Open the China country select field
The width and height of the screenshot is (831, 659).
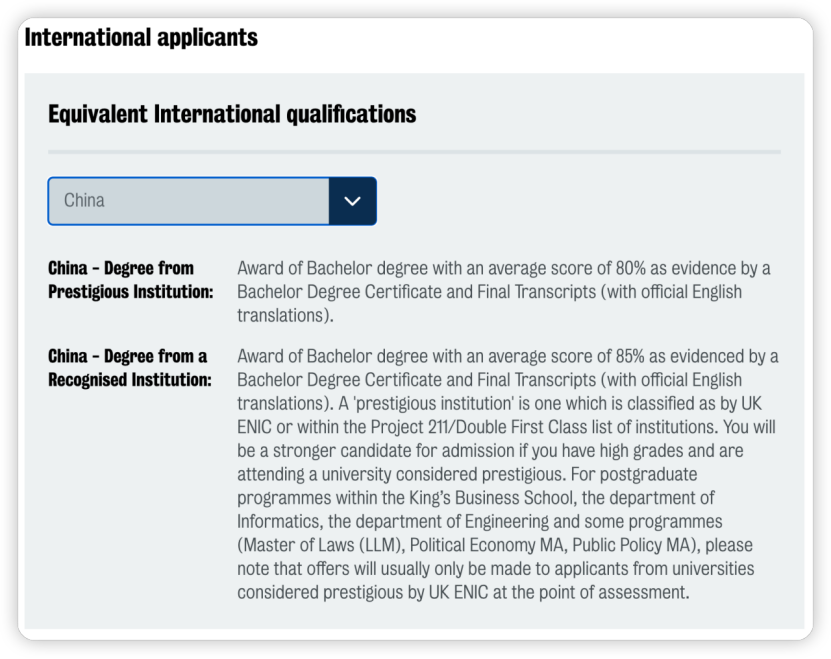[x=212, y=201]
